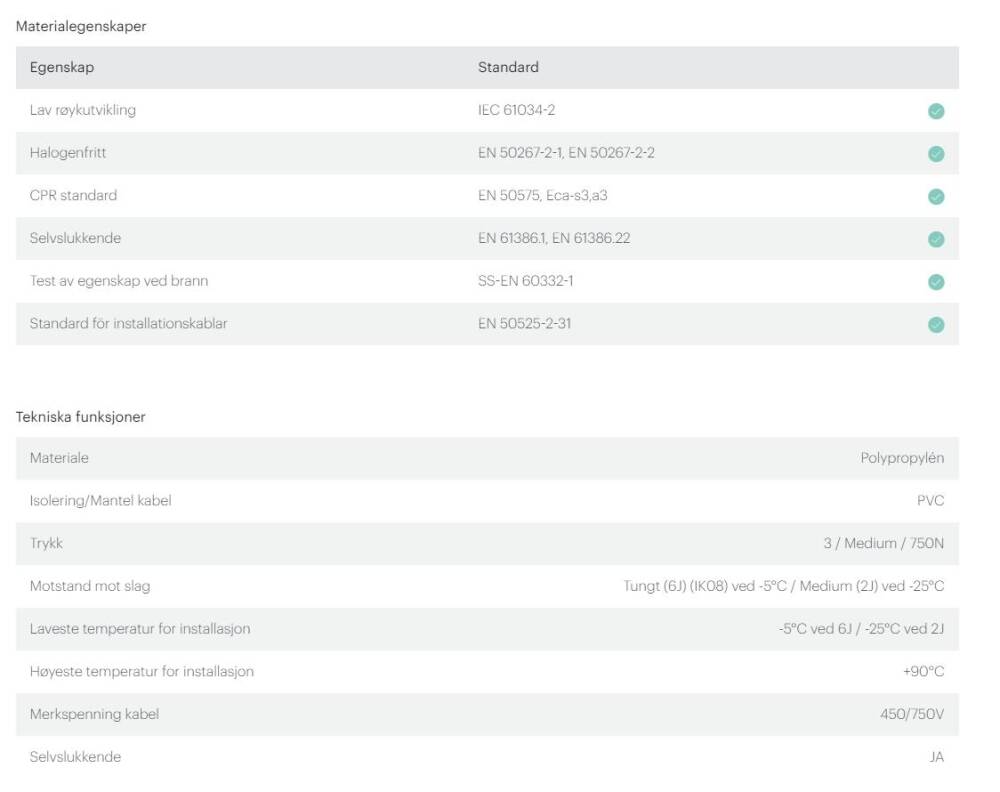Click the green checkmark for Lav røykutvikling

tap(935, 111)
